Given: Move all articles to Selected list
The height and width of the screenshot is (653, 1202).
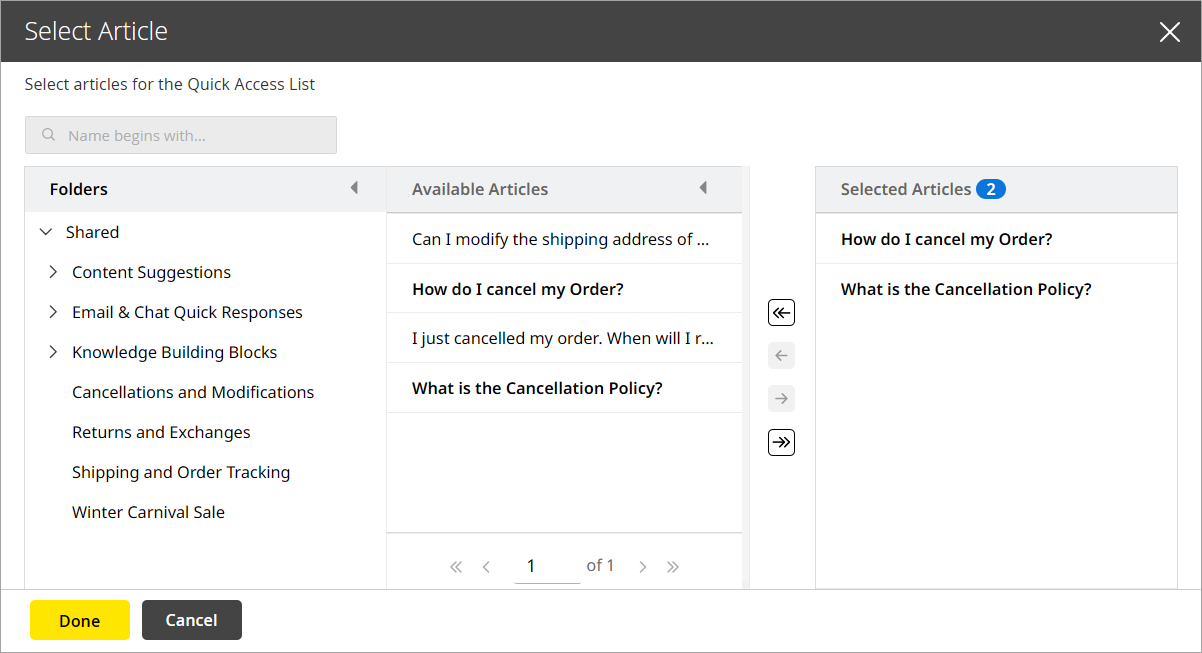Looking at the screenshot, I should (x=781, y=441).
